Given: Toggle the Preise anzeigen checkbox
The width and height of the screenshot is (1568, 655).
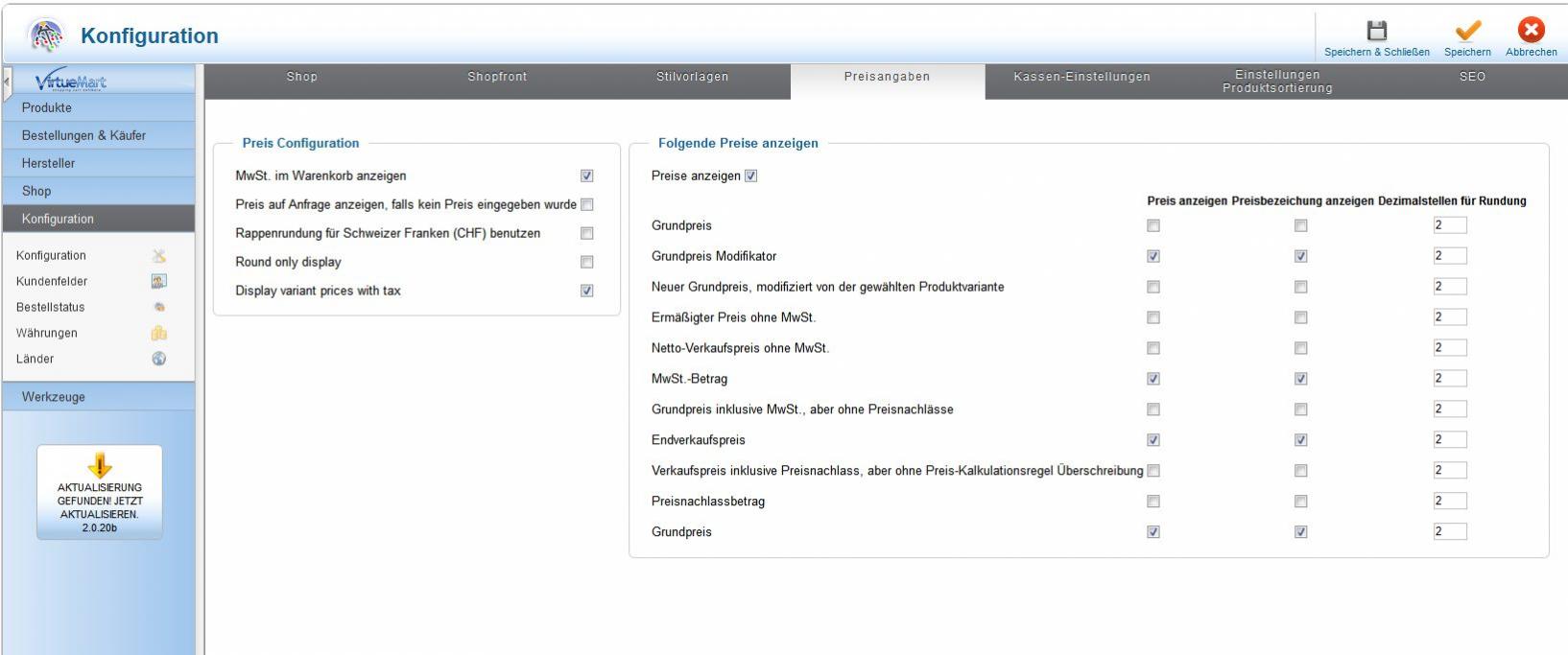Looking at the screenshot, I should [x=750, y=176].
